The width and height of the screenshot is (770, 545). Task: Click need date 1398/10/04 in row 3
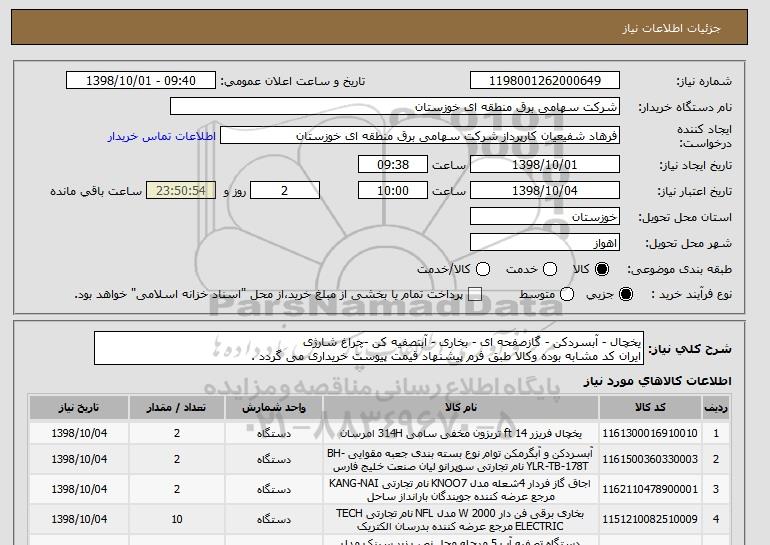point(79,489)
